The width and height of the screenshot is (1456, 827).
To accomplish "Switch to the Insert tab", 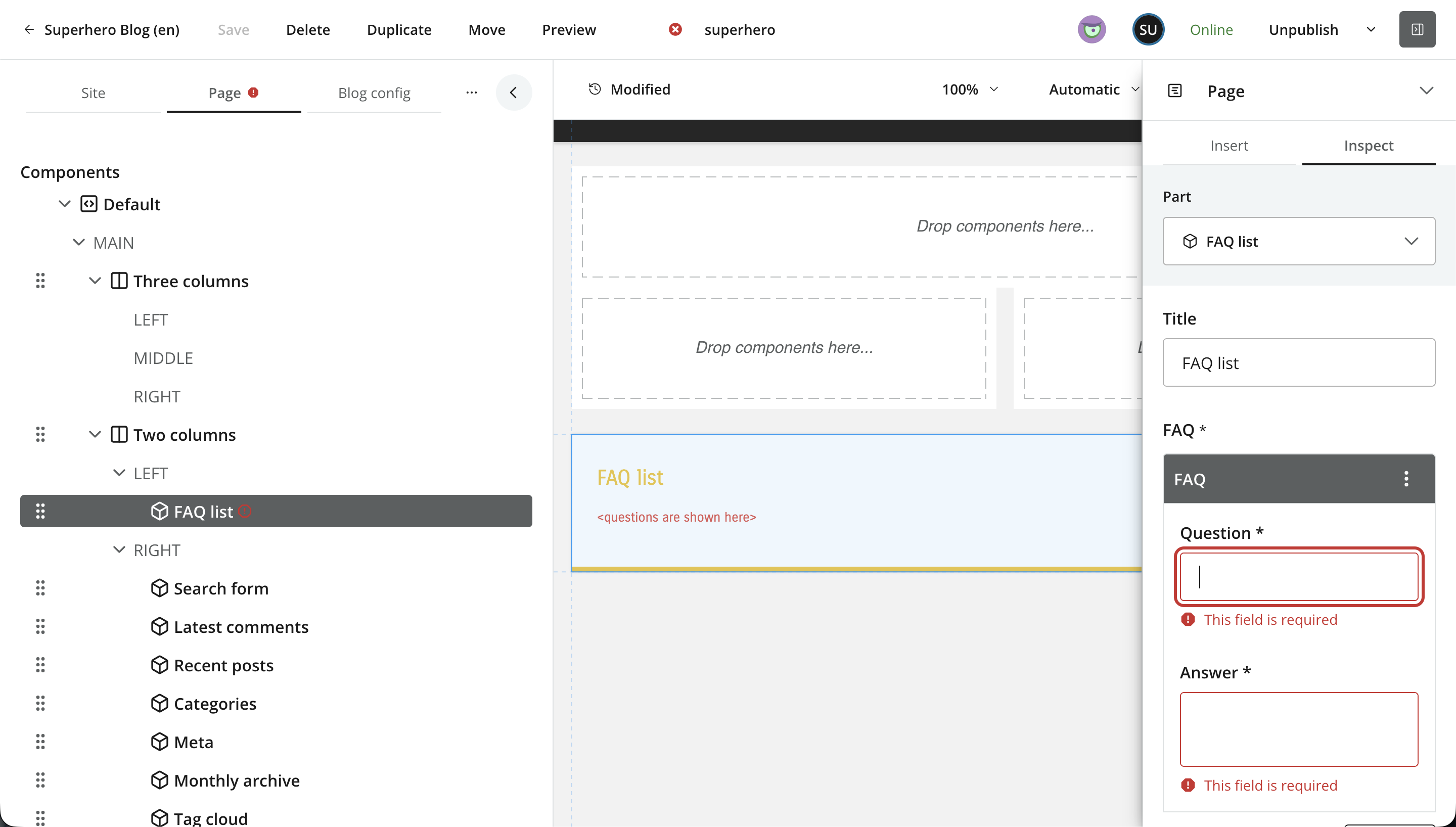I will (x=1229, y=146).
